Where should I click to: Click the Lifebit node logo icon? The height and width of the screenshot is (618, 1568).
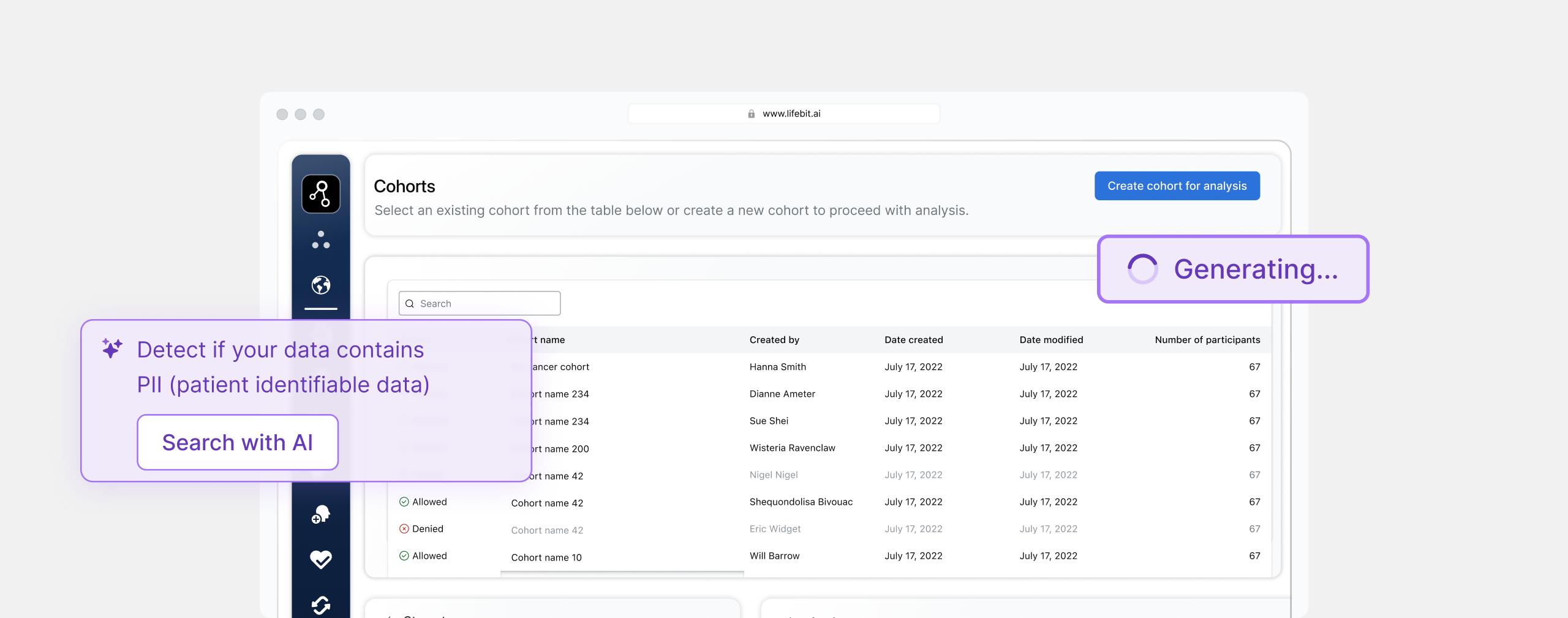point(320,194)
